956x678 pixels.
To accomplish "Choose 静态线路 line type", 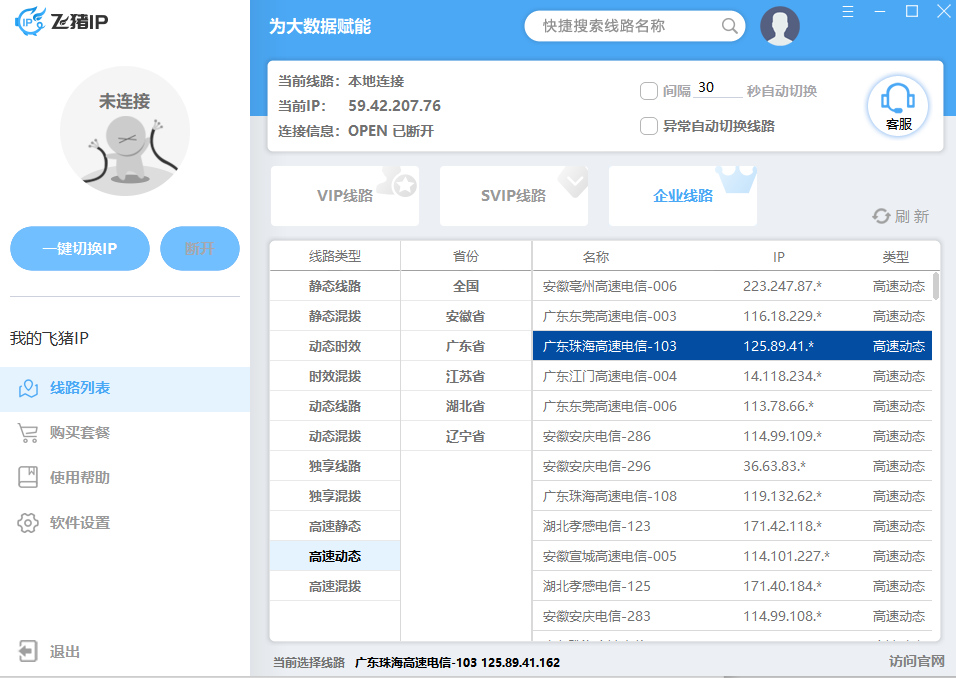I will point(334,286).
